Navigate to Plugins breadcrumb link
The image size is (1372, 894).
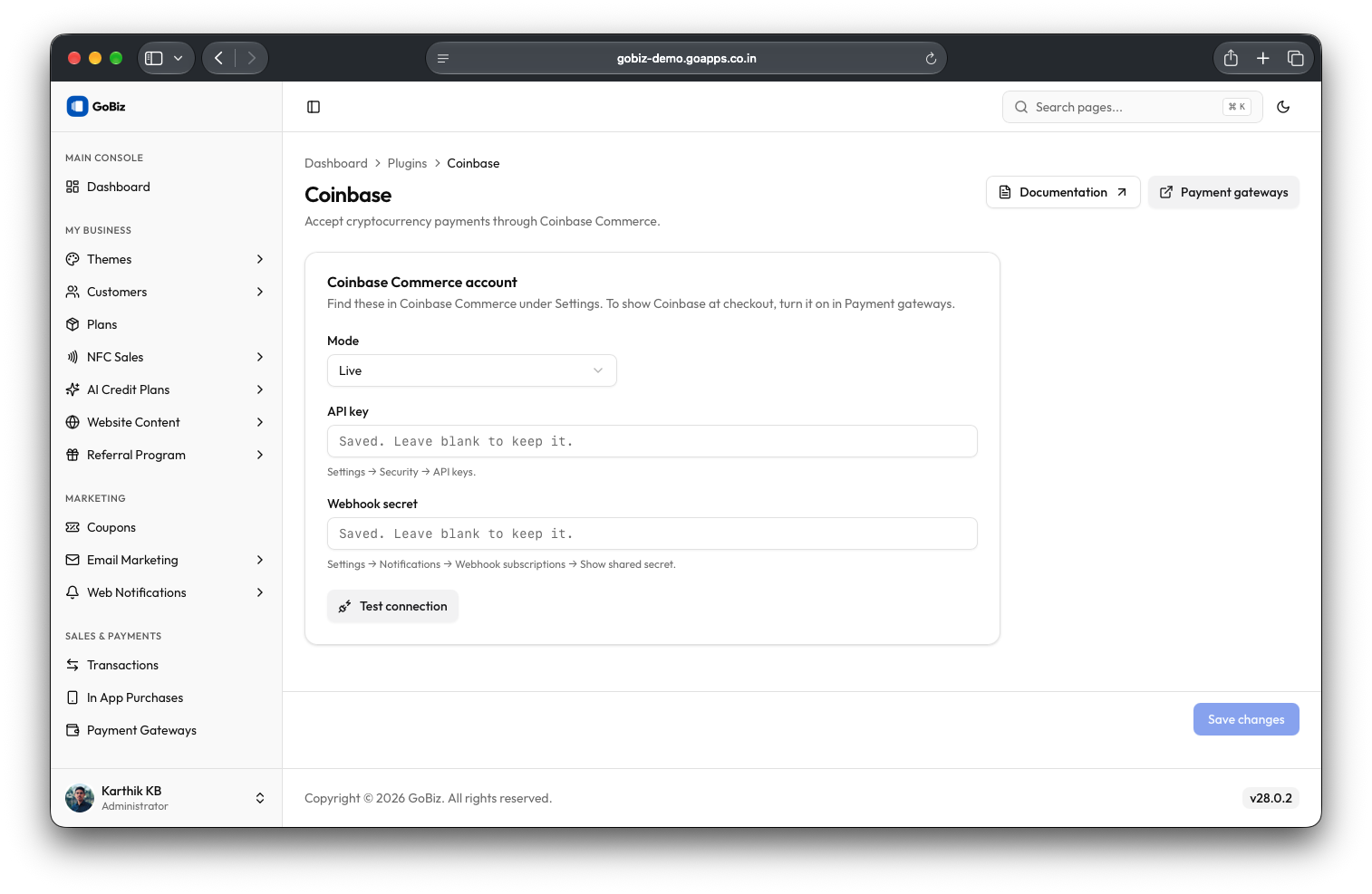coord(407,163)
